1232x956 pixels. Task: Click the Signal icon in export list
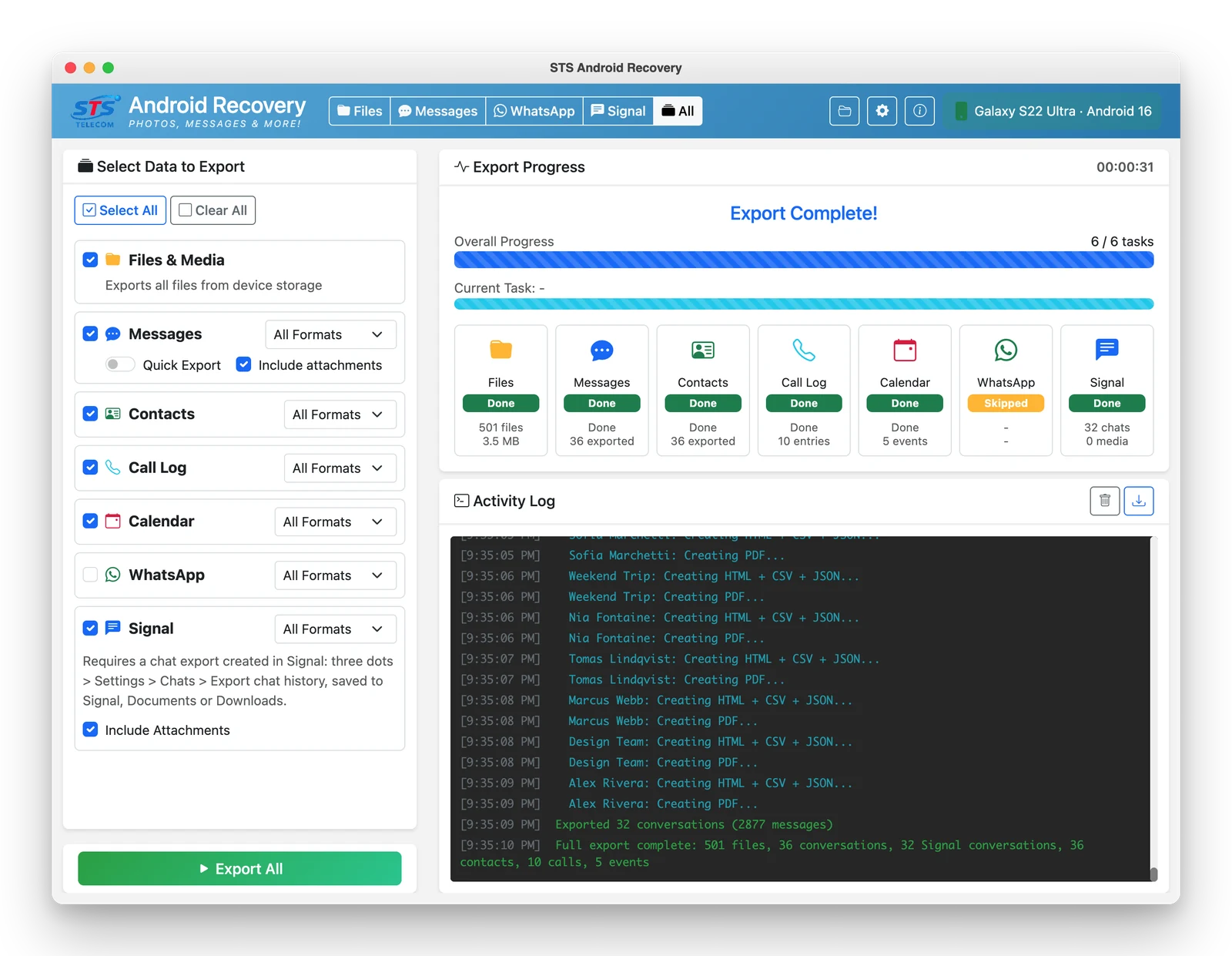tap(112, 628)
